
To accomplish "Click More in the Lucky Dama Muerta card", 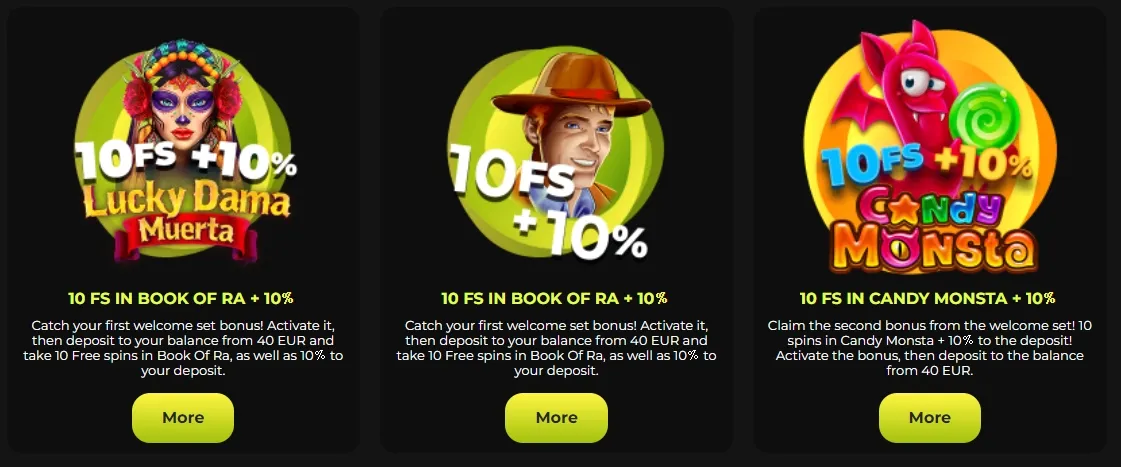I will (x=183, y=418).
